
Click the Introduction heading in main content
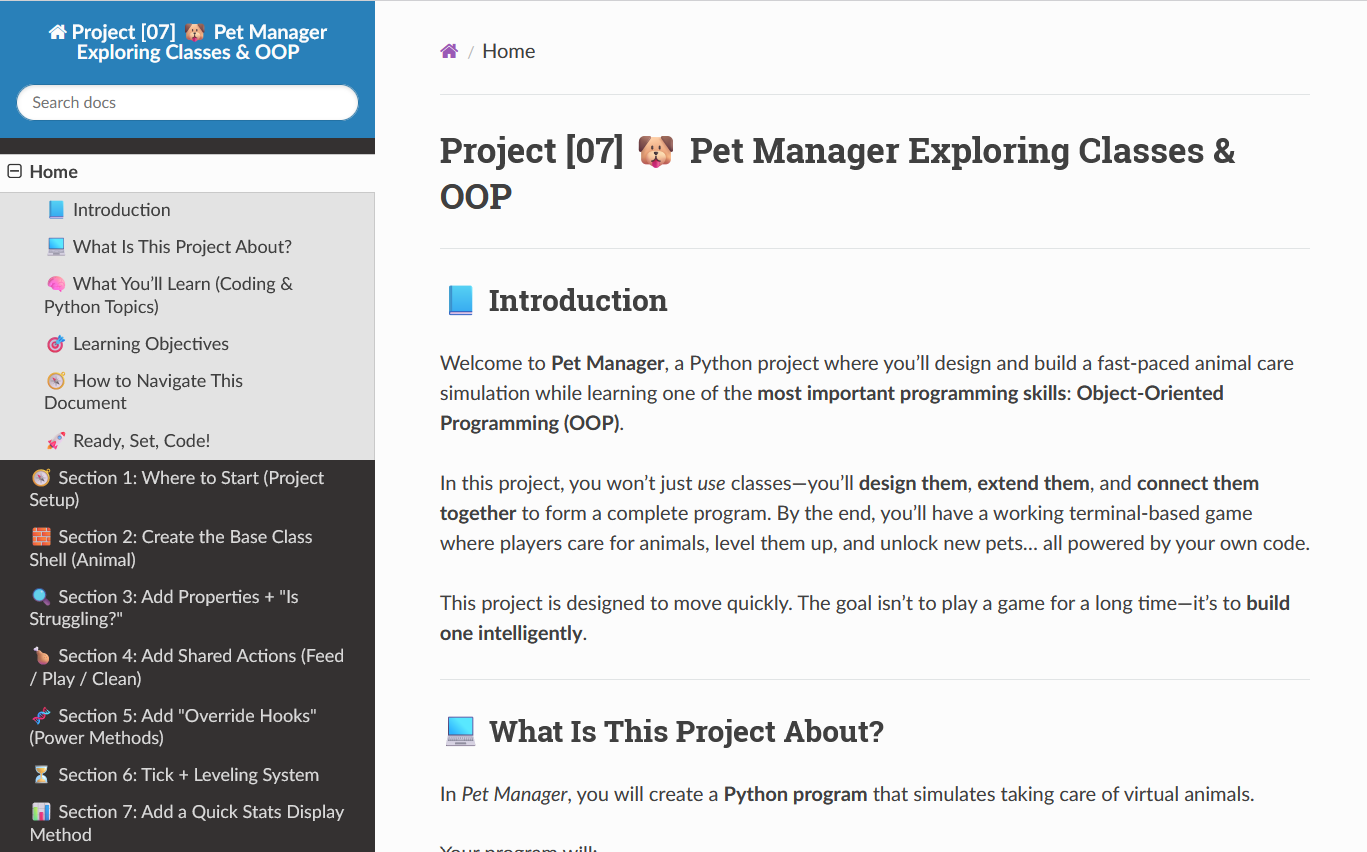coord(577,301)
